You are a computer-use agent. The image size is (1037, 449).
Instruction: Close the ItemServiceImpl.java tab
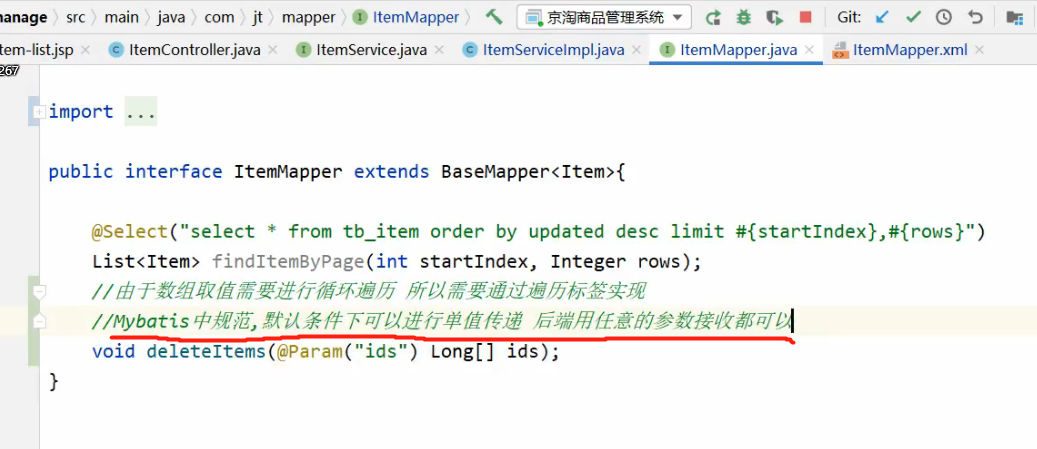point(636,50)
